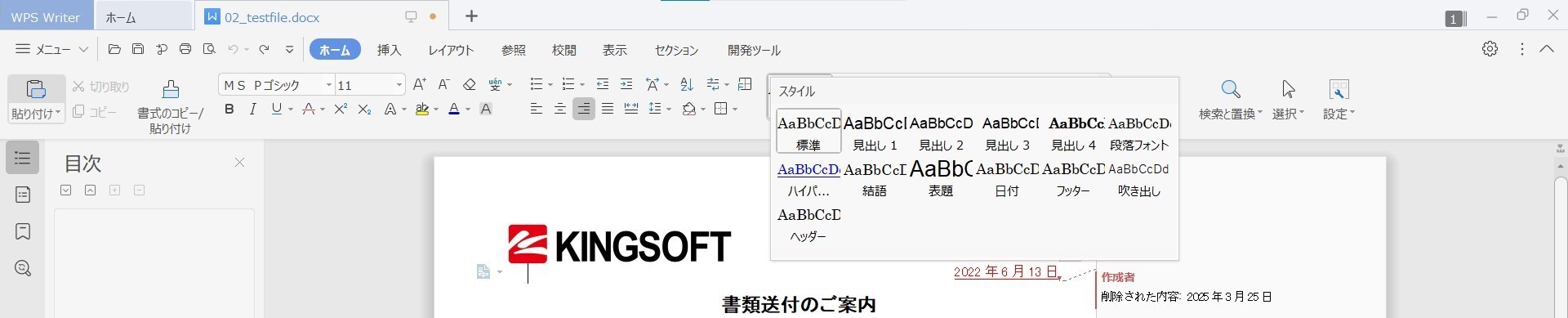The width and height of the screenshot is (1568, 318).
Task: Switch to the 挿入 tab
Action: tap(390, 50)
